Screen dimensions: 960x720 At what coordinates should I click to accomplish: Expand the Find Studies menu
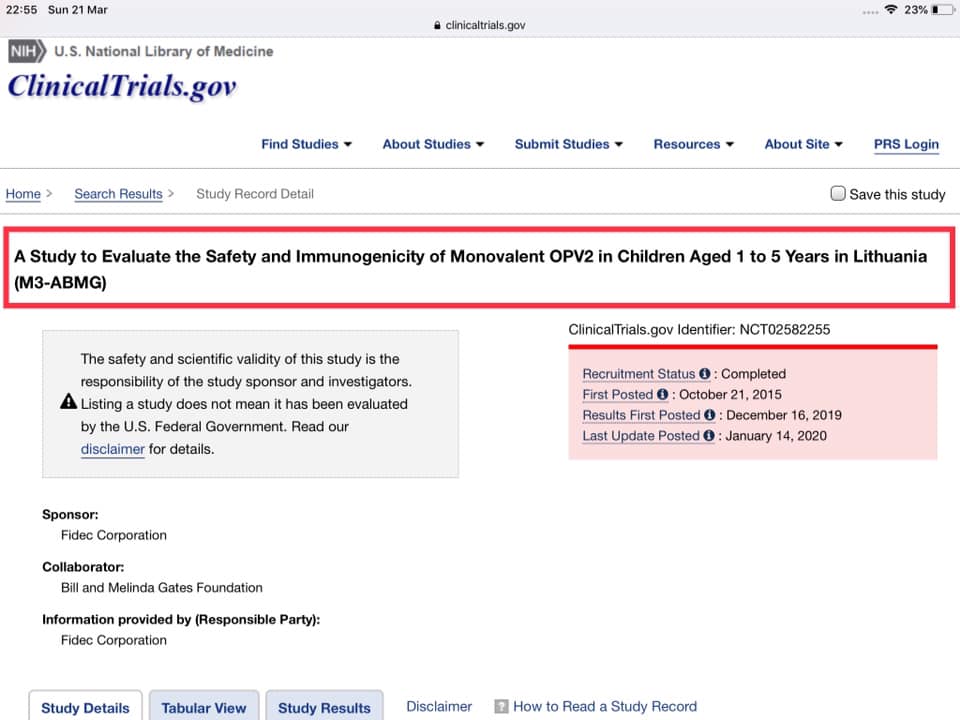[306, 144]
